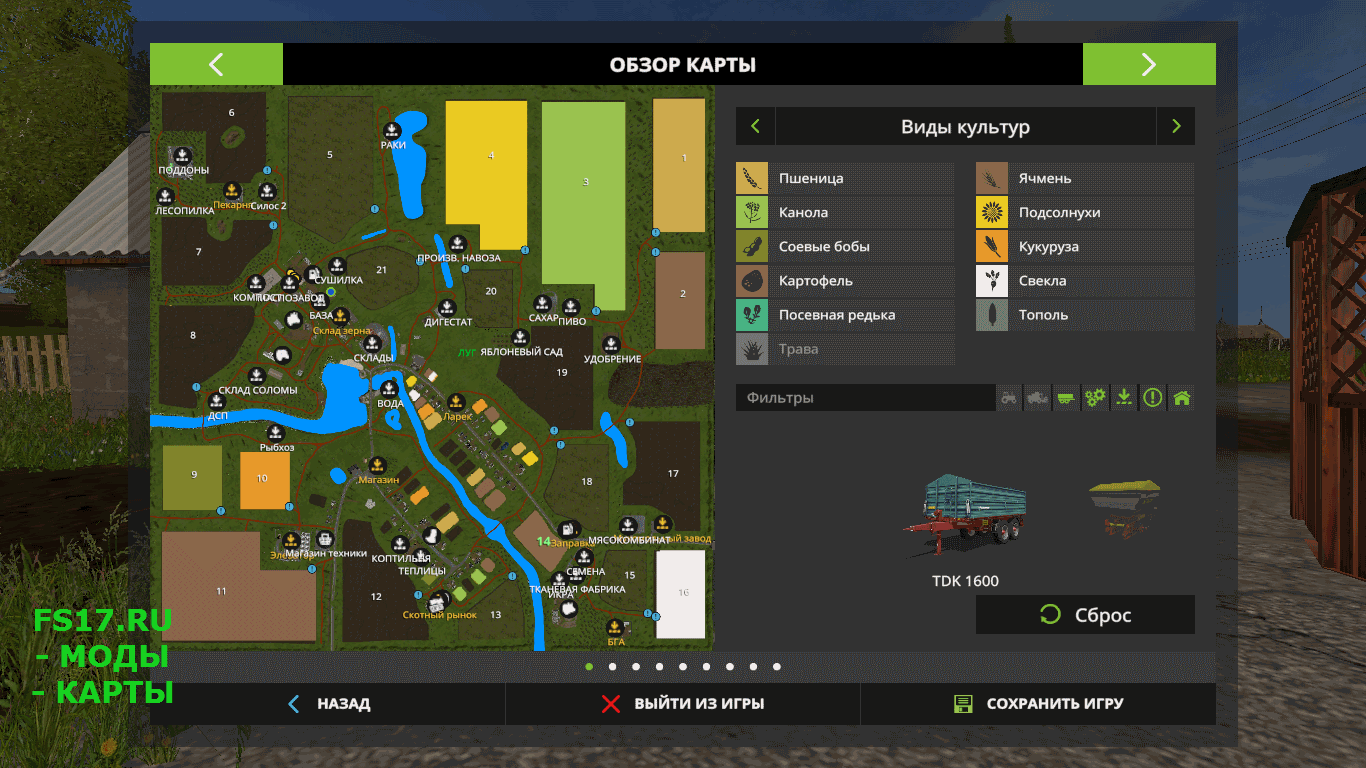Go to previous Виды культур category
Viewport: 1366px width, 768px height.
coord(755,126)
